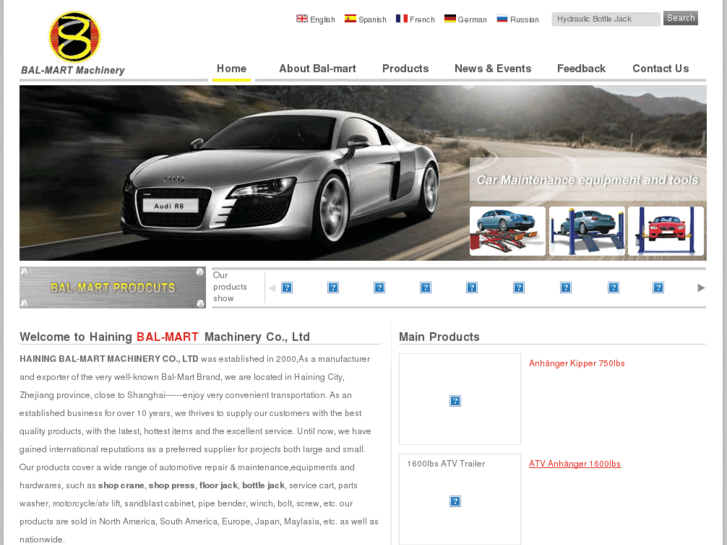Go to News & Events
The width and height of the screenshot is (727, 545).
point(493,69)
